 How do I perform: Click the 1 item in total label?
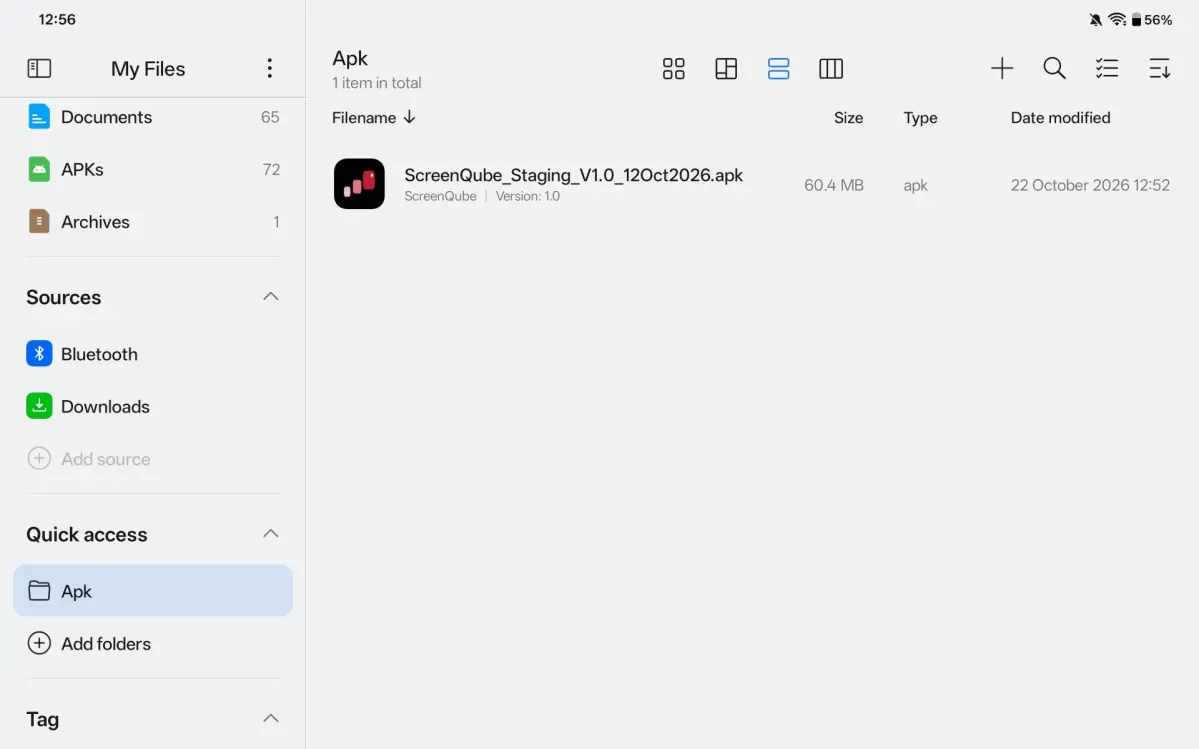tap(376, 83)
